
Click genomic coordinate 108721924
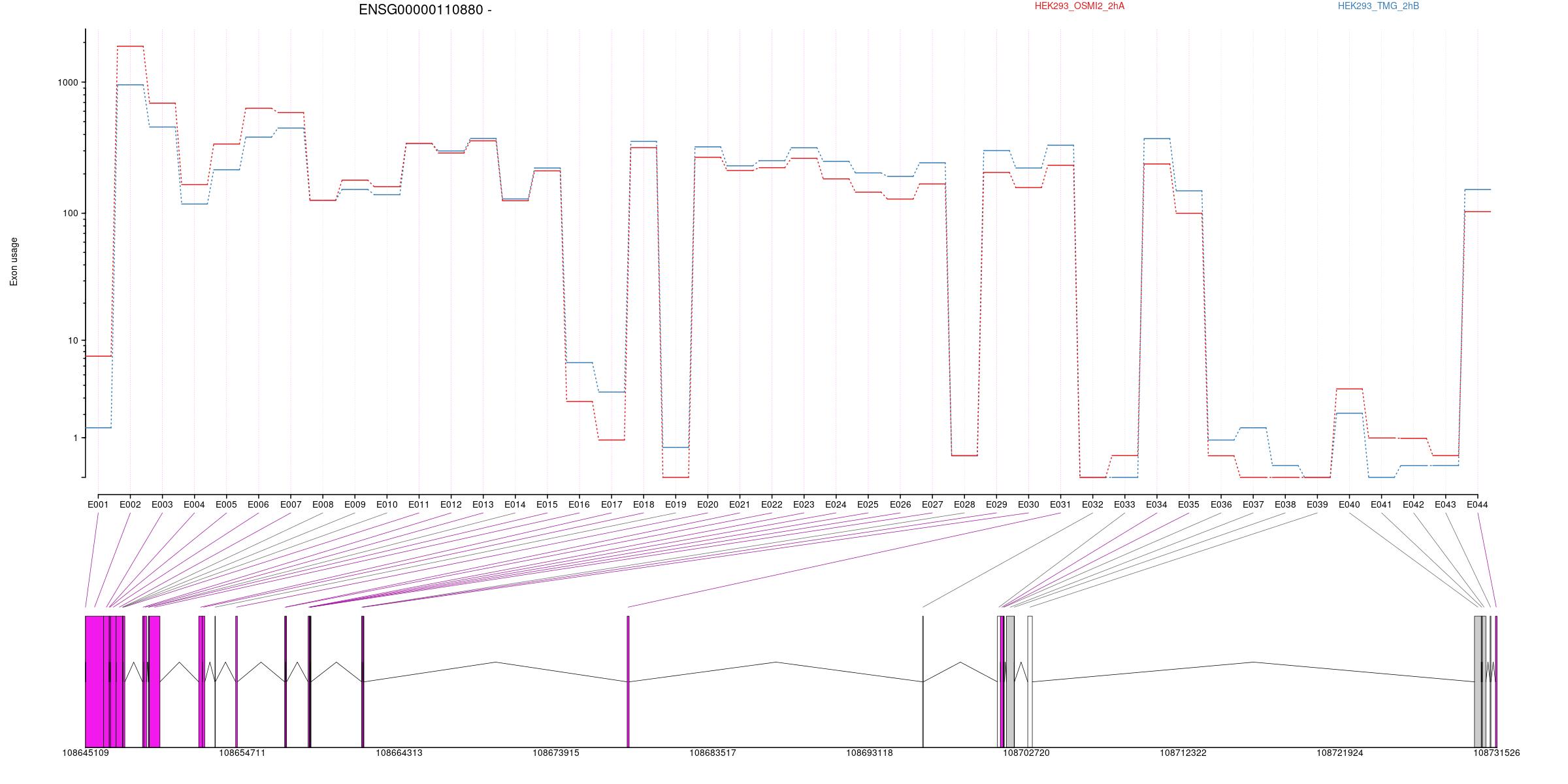pyautogui.click(x=1340, y=753)
